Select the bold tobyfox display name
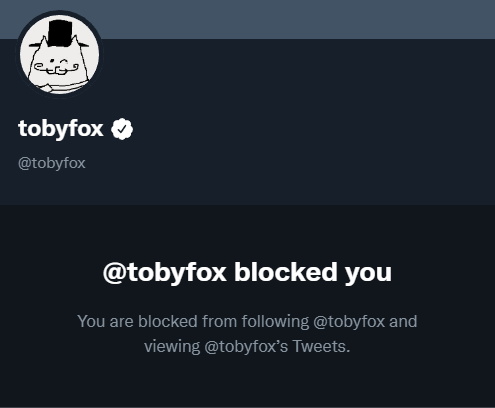Image resolution: width=495 pixels, height=408 pixels. tap(61, 129)
